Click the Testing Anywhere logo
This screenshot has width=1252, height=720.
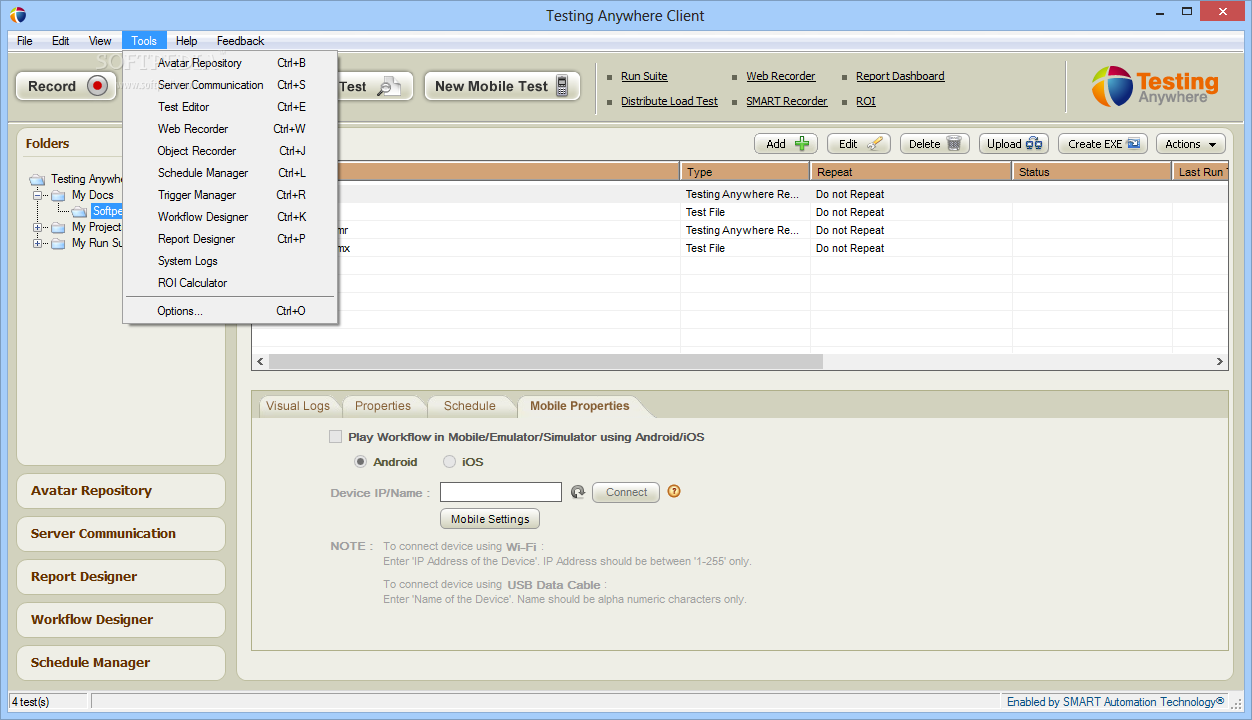(1154, 86)
